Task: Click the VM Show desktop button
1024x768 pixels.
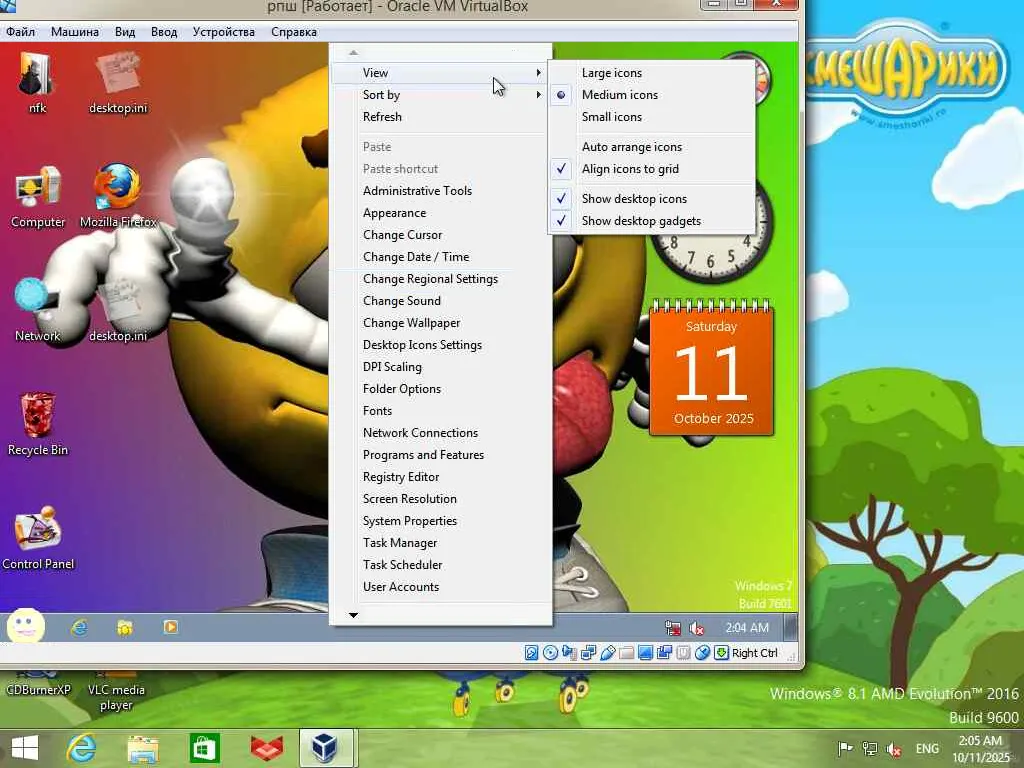Action: pos(790,628)
